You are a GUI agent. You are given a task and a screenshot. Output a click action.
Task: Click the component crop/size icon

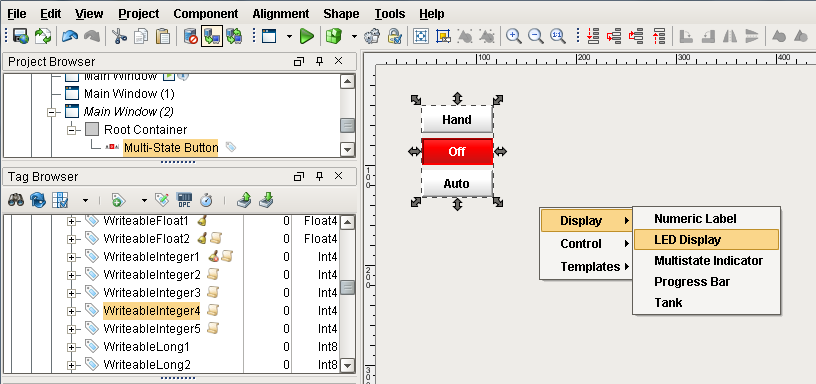442,36
